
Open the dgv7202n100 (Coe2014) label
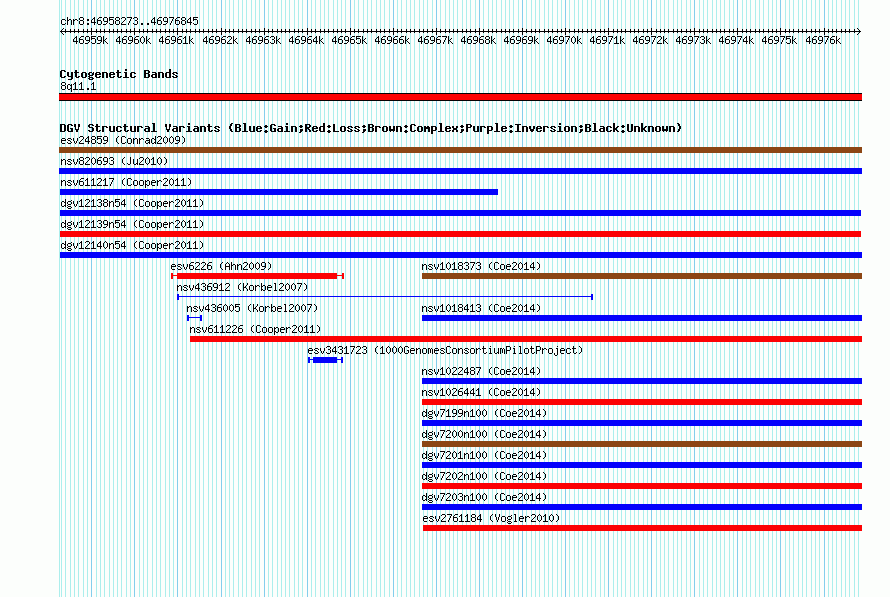click(484, 476)
